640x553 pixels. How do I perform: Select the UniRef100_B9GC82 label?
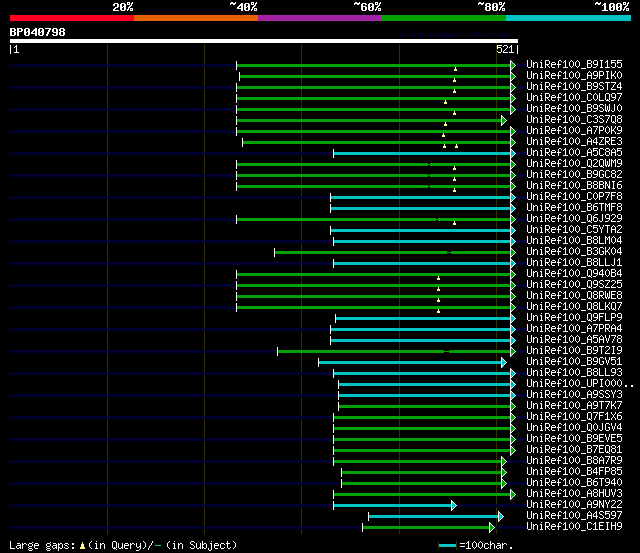tap(574, 175)
